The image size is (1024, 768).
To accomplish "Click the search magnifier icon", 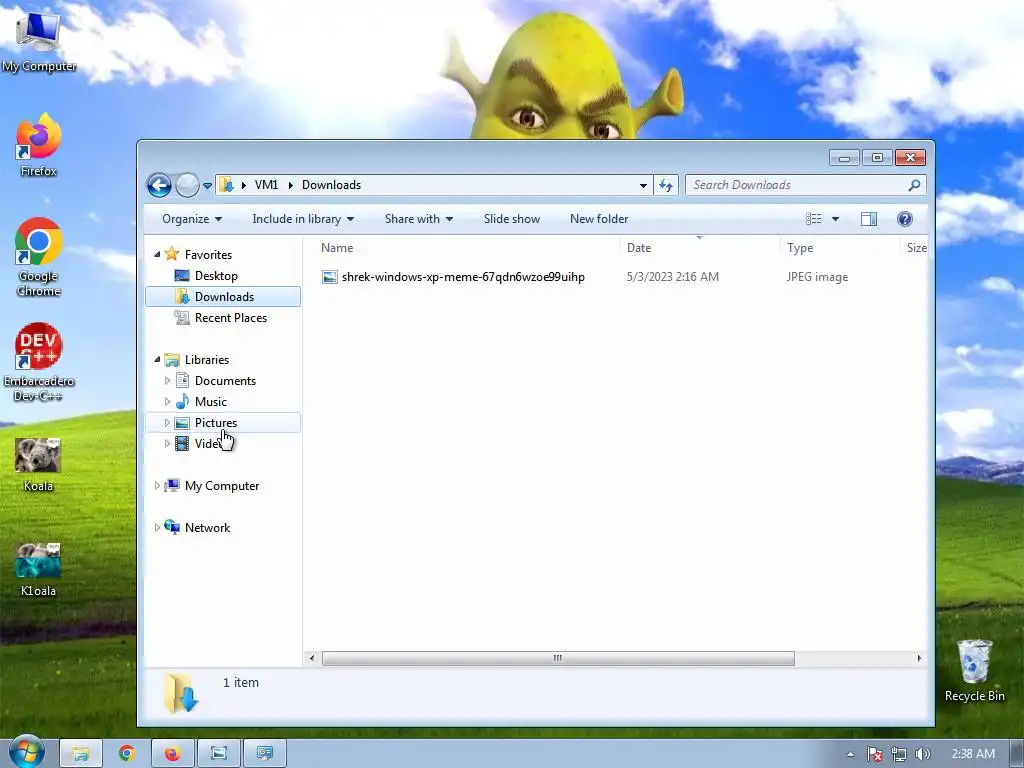I will 914,185.
